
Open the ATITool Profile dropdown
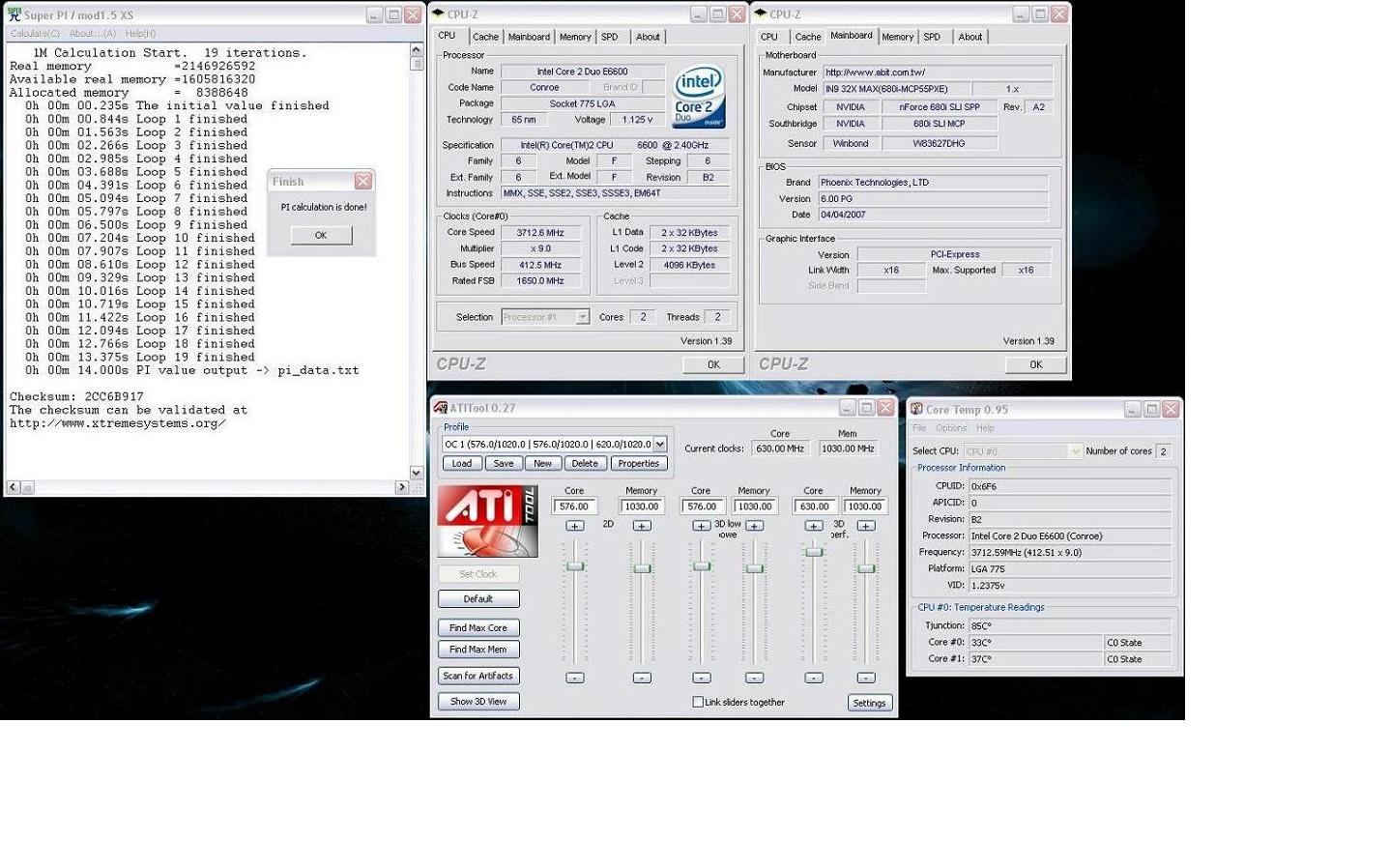(660, 445)
